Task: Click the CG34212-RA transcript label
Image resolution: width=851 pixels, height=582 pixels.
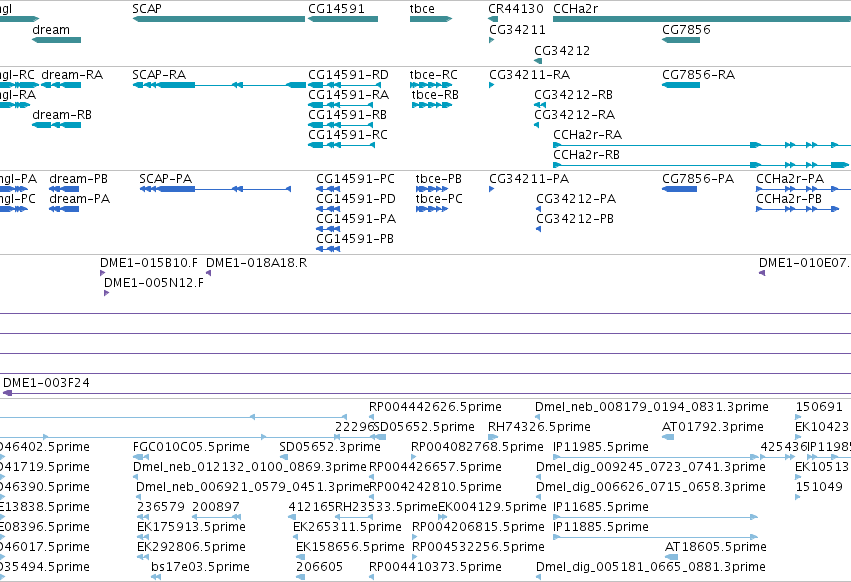Action: [574, 115]
